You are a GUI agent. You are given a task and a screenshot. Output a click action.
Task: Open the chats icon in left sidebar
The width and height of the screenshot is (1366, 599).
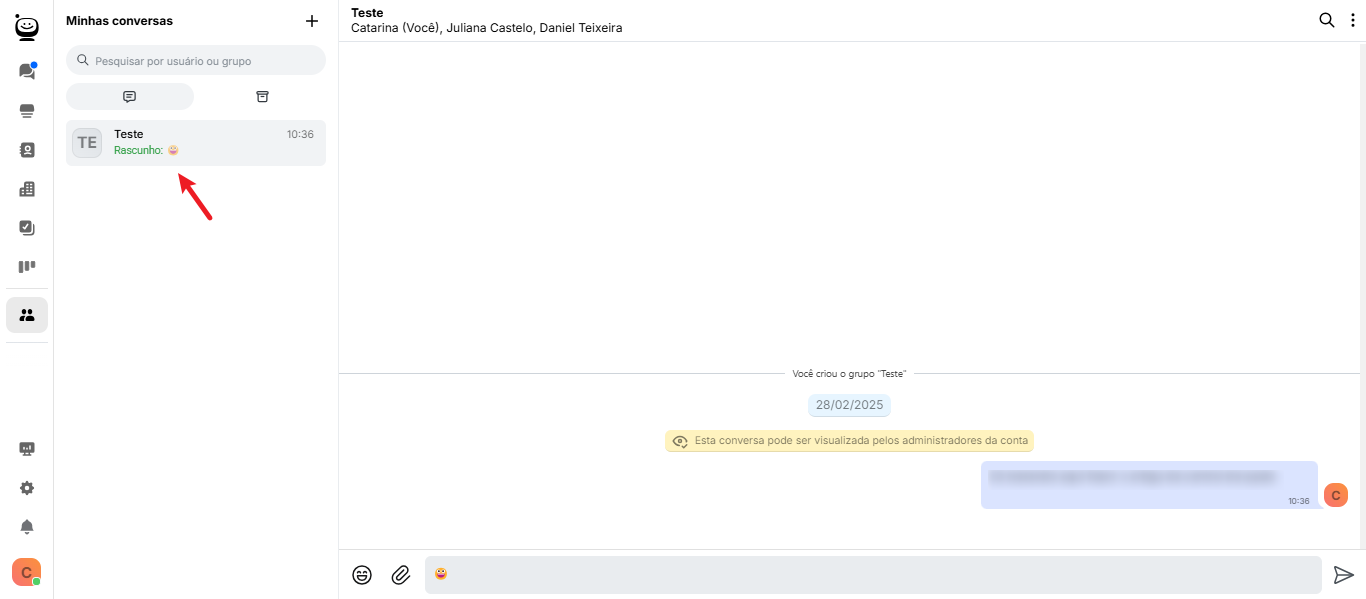tap(27, 72)
